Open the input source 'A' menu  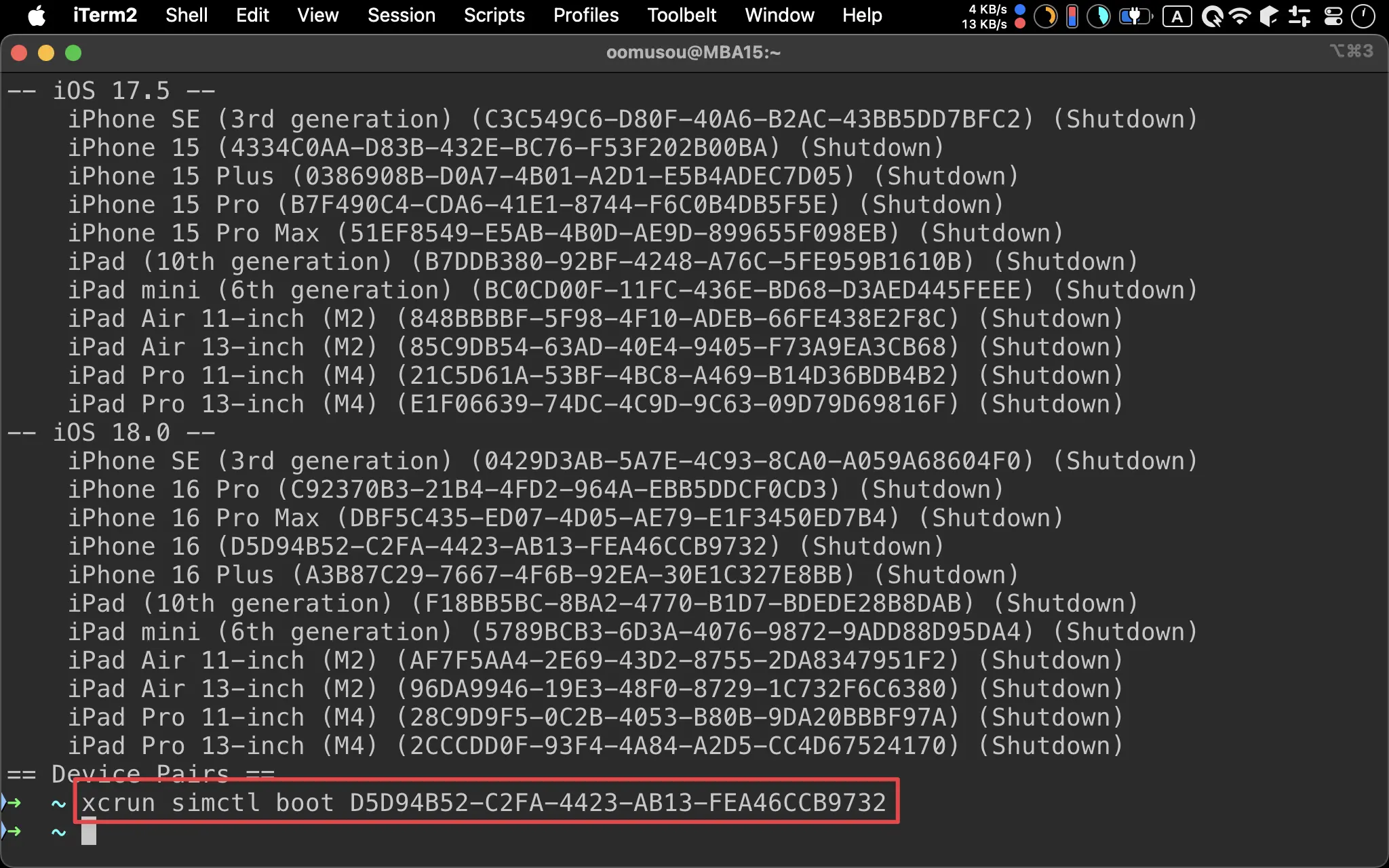tap(1177, 16)
